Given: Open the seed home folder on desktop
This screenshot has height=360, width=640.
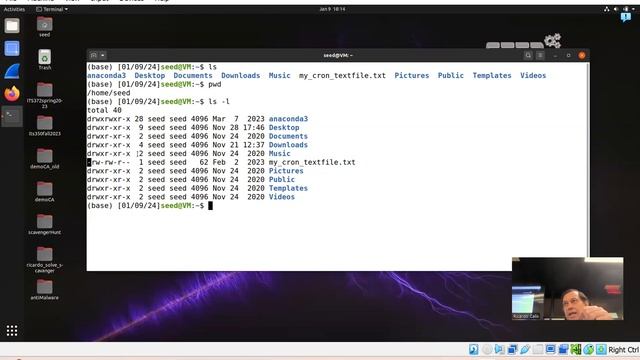Looking at the screenshot, I should tap(44, 27).
